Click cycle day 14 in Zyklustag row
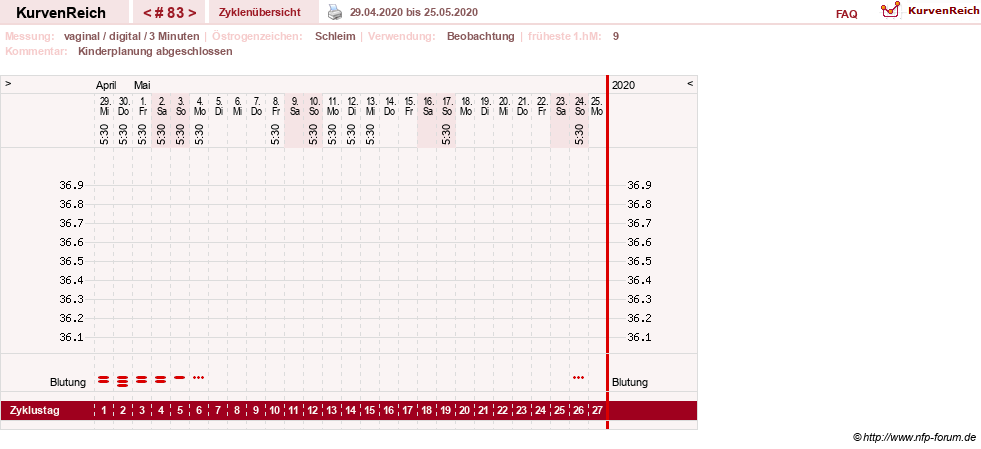 pyautogui.click(x=351, y=411)
